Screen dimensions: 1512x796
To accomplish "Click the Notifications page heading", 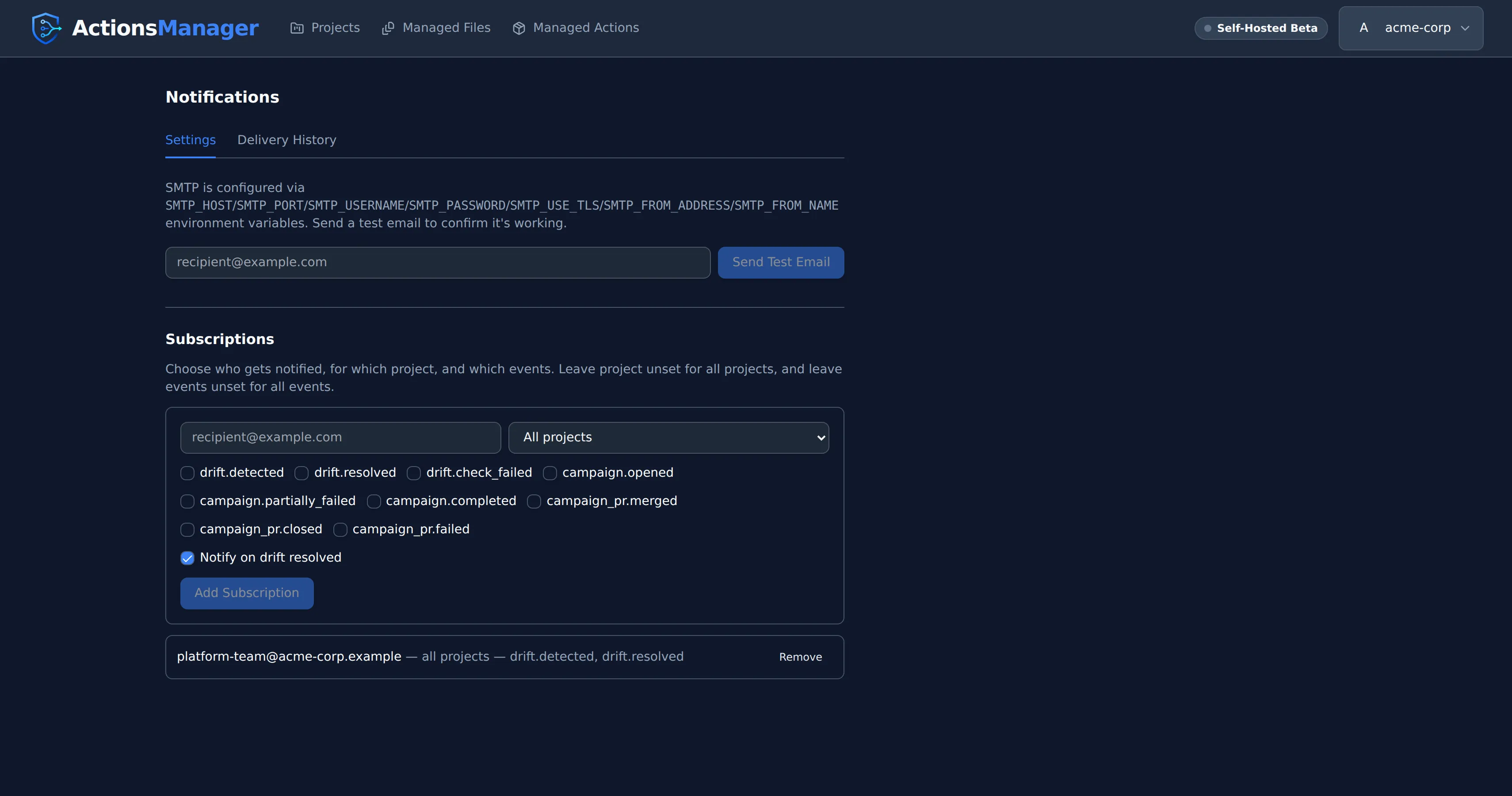I will click(222, 97).
